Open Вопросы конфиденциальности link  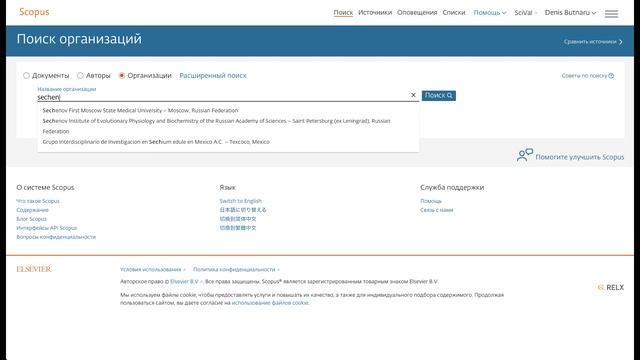[56, 237]
